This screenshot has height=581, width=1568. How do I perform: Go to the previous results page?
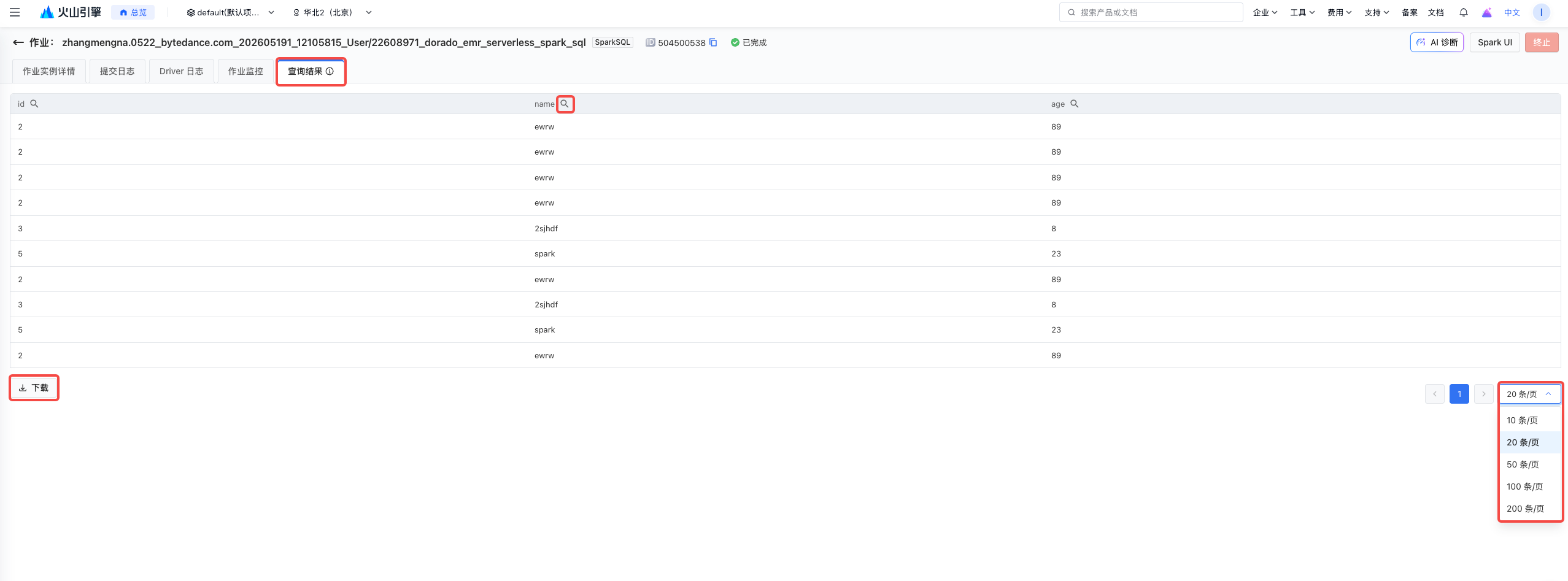[x=1434, y=394]
